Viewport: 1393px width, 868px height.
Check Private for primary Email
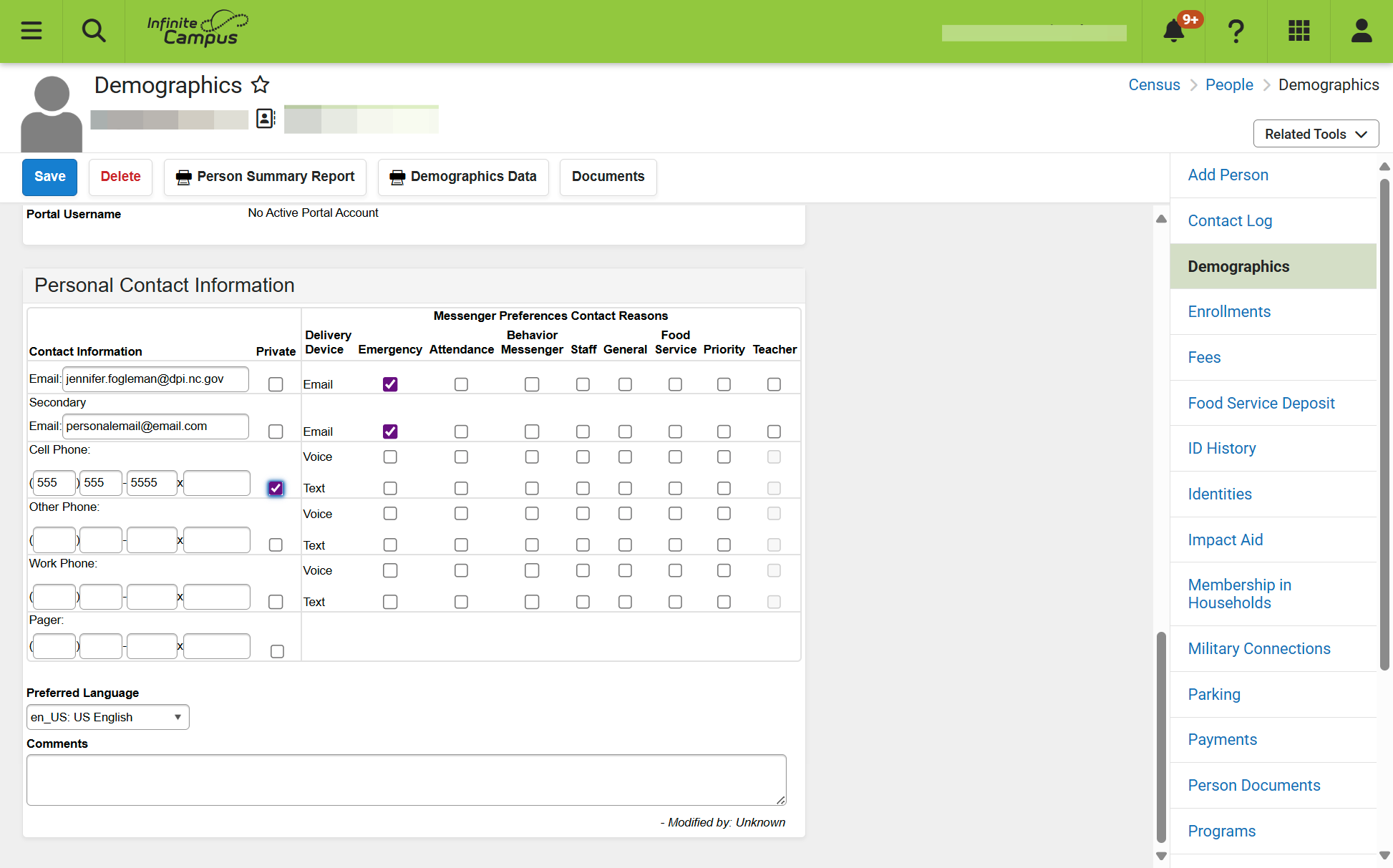[x=276, y=384]
